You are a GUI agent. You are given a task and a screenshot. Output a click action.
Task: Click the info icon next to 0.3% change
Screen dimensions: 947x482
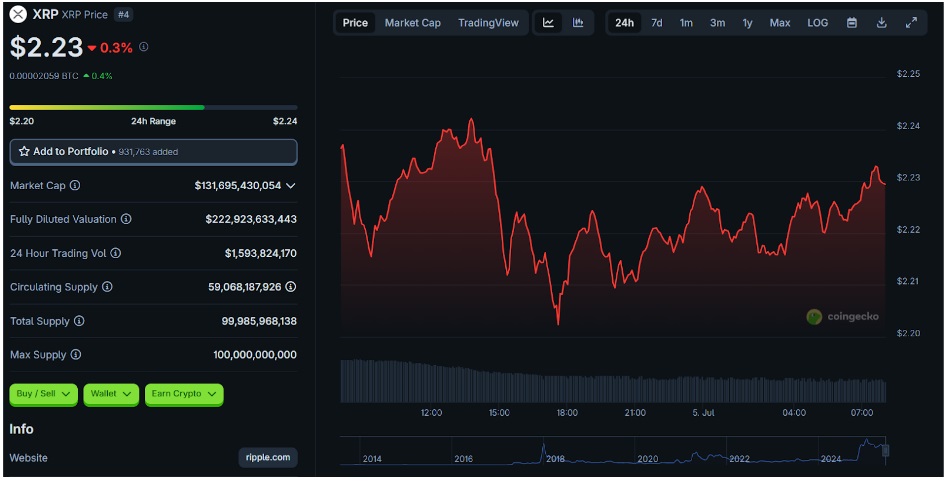(144, 47)
